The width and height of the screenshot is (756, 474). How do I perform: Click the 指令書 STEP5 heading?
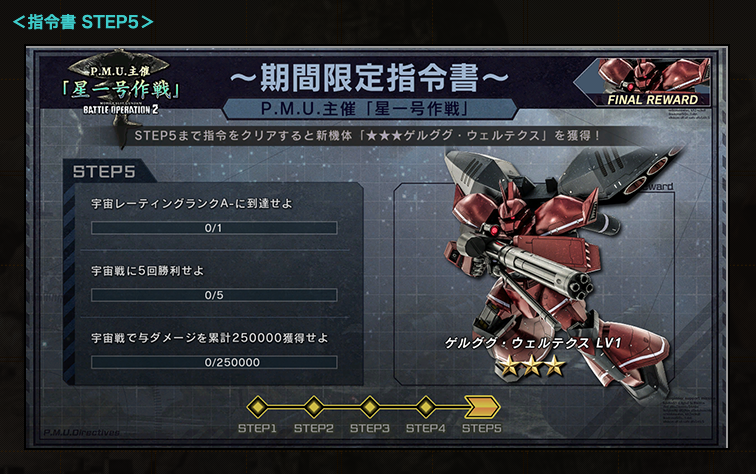click(83, 22)
